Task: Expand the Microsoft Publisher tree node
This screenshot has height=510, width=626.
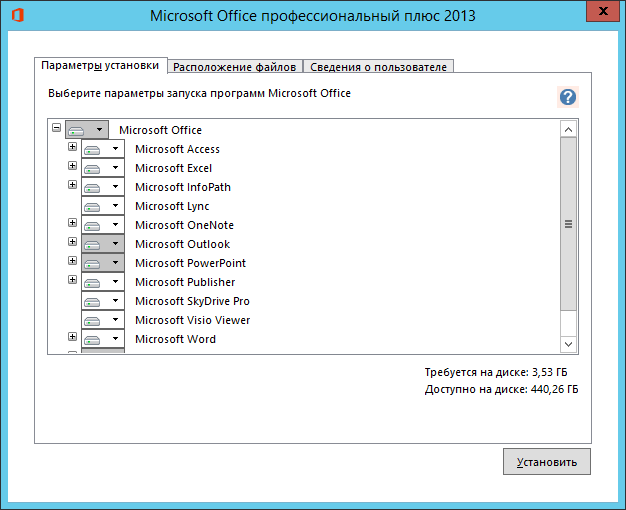Action: [x=72, y=280]
